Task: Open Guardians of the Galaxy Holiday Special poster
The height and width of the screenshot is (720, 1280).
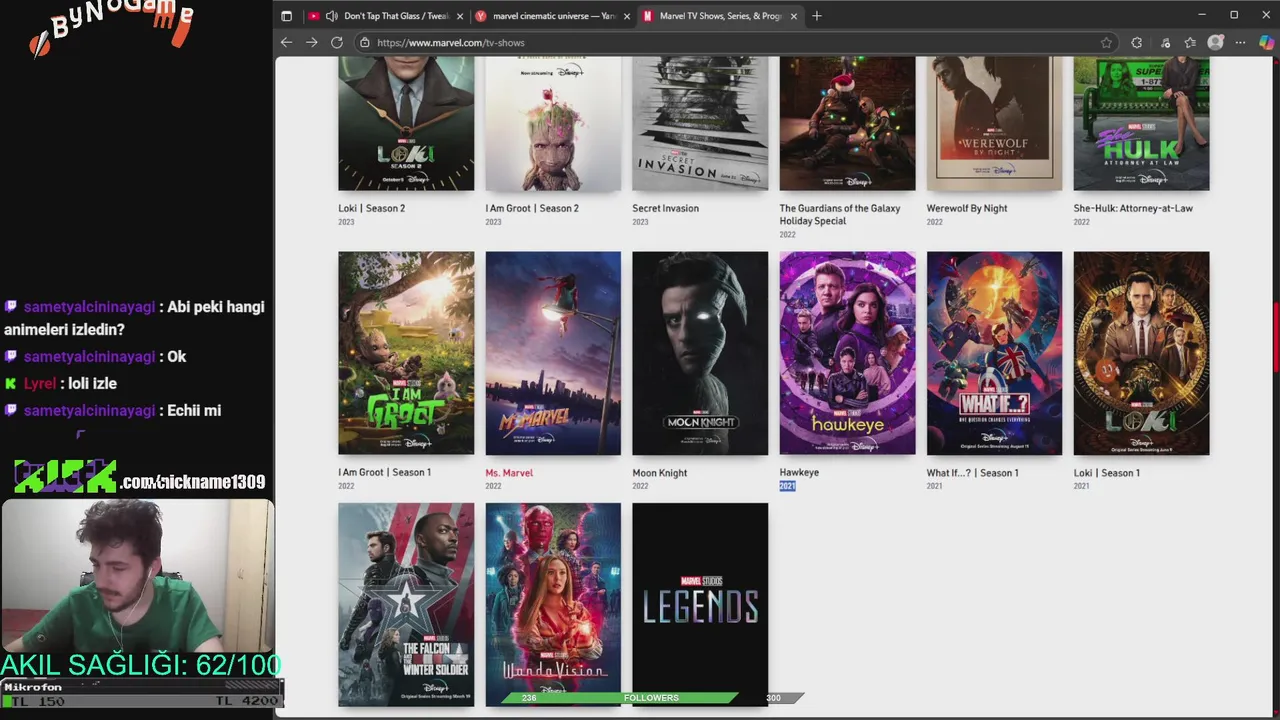Action: pyautogui.click(x=847, y=123)
